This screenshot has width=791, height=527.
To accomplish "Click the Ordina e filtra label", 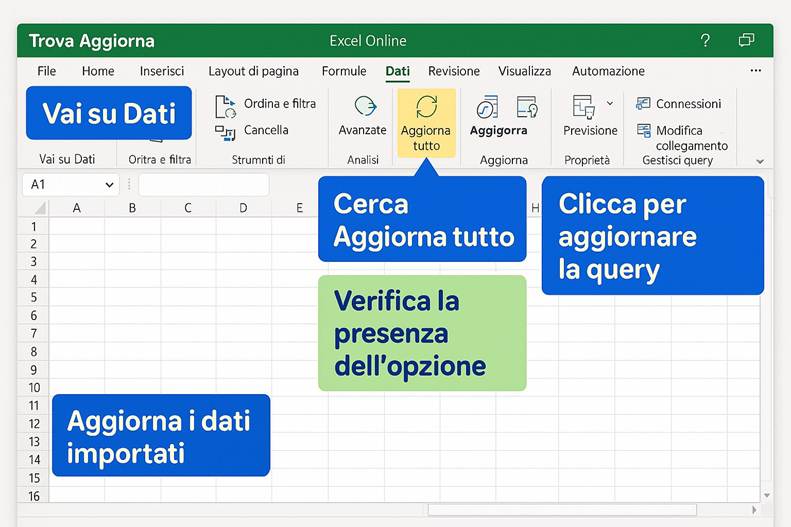I will click(280, 103).
